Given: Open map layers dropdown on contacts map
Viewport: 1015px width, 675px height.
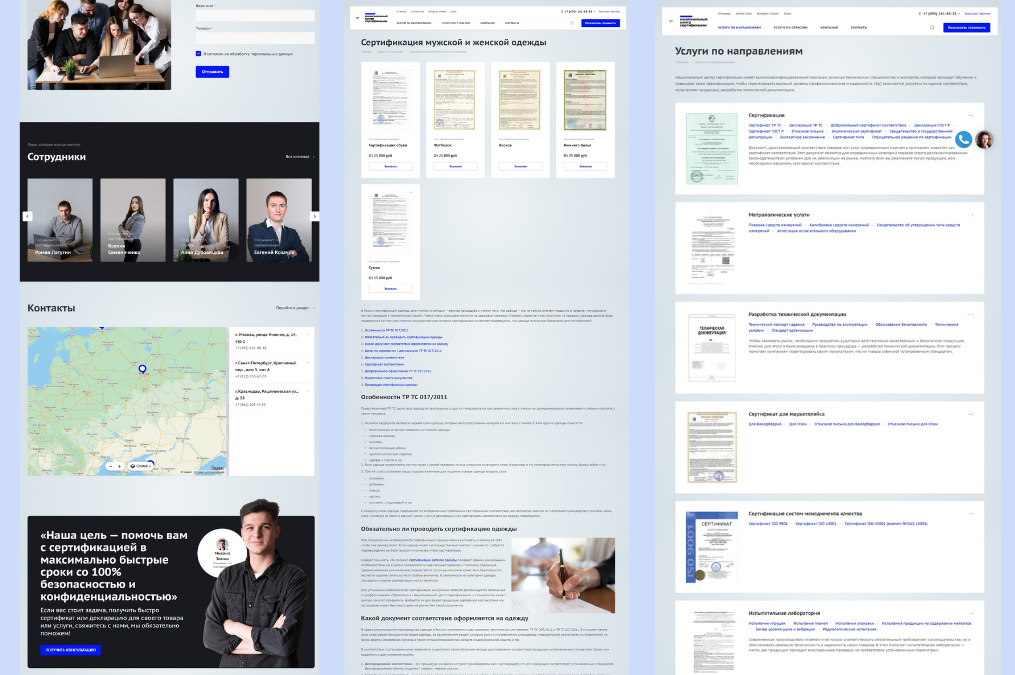Looking at the screenshot, I should (x=140, y=466).
